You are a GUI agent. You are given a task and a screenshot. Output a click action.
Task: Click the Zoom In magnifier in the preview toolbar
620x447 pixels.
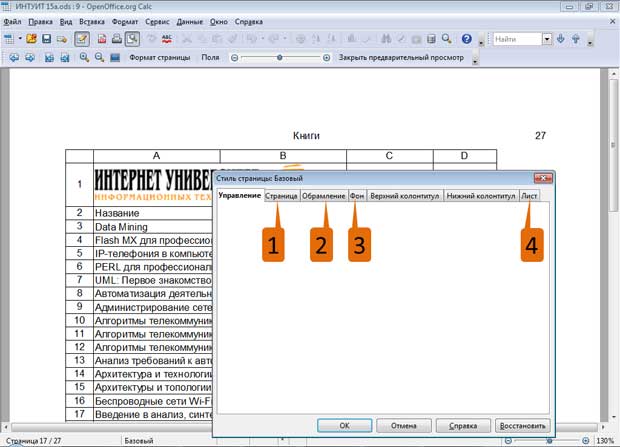click(84, 58)
